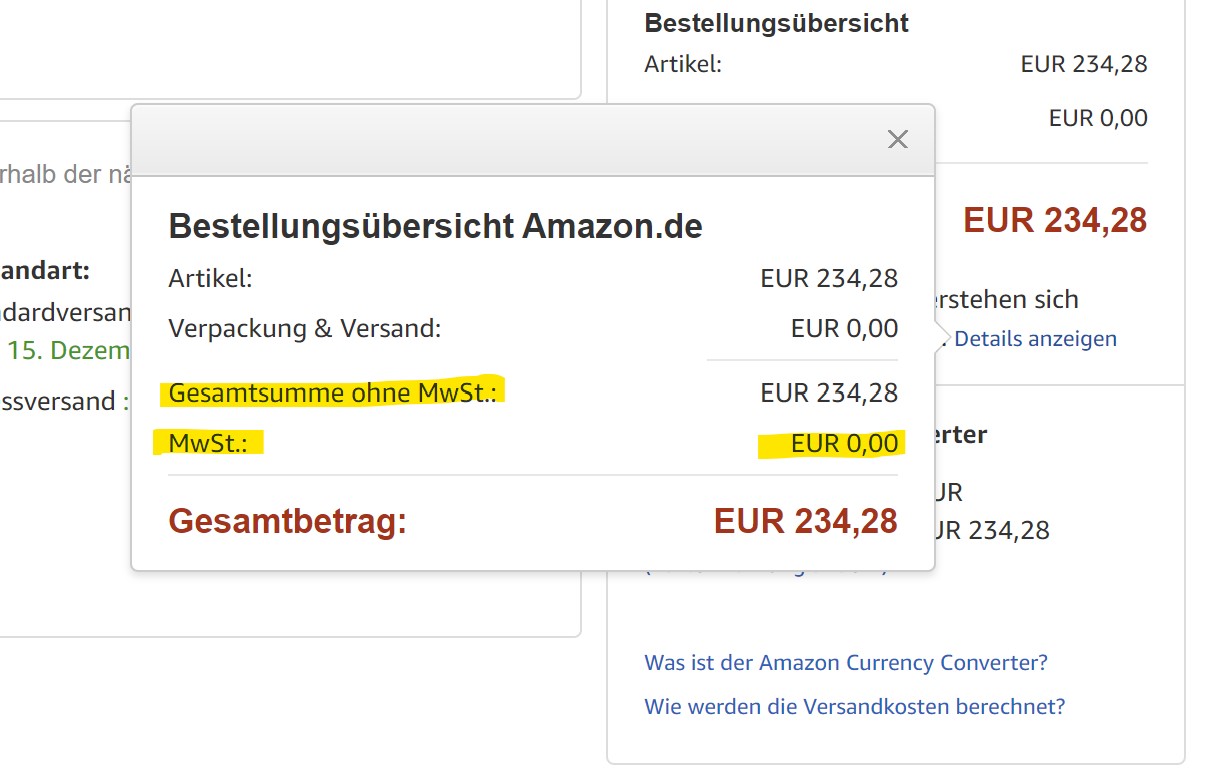Click the highlighted 'Gesamtsumme ohne MwSt.:' label
The width and height of the screenshot is (1228, 782).
click(x=332, y=393)
